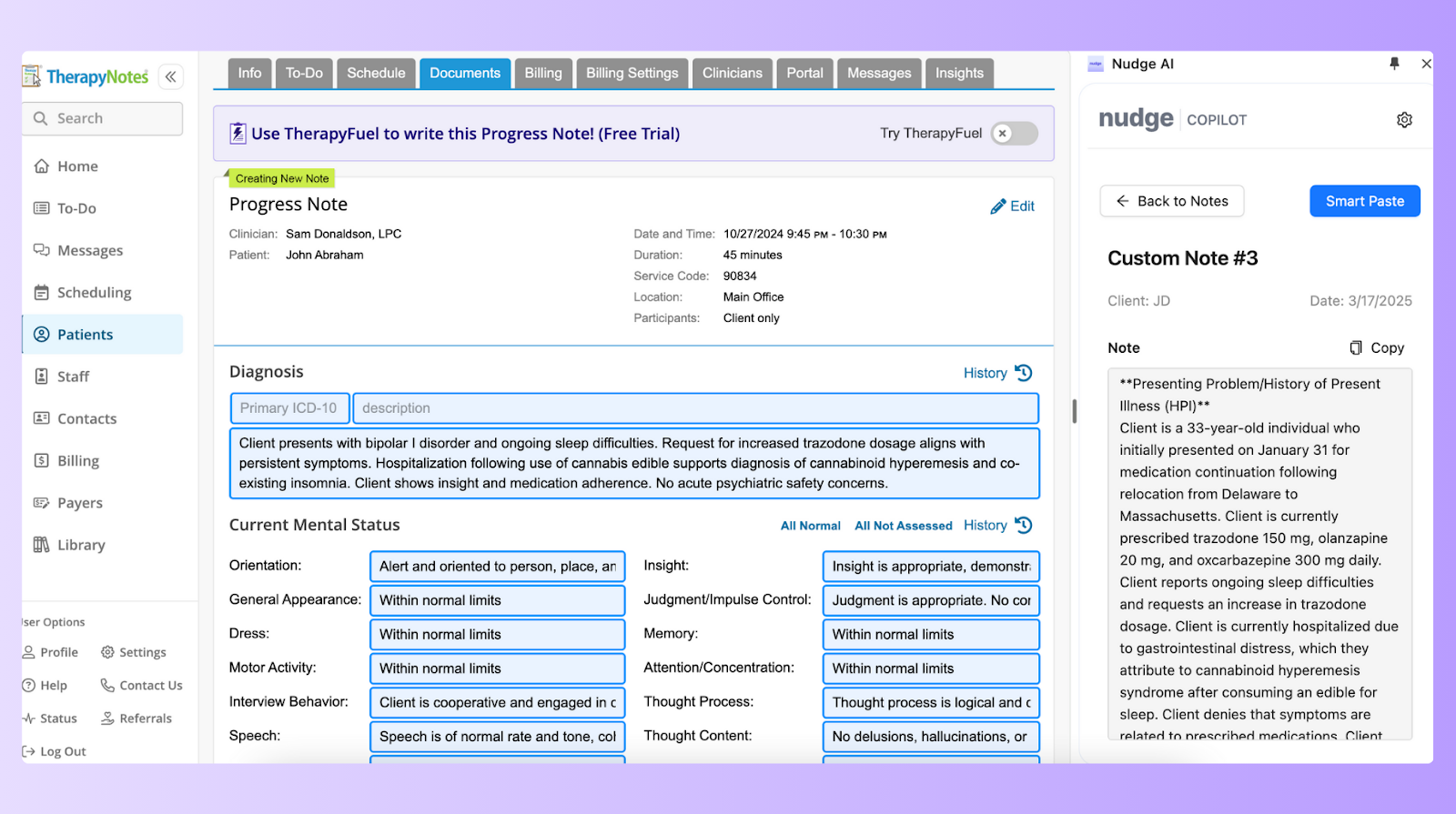Image resolution: width=1456 pixels, height=814 pixels.
Task: Click the Nudge AI panel logo icon
Action: coord(1096,64)
